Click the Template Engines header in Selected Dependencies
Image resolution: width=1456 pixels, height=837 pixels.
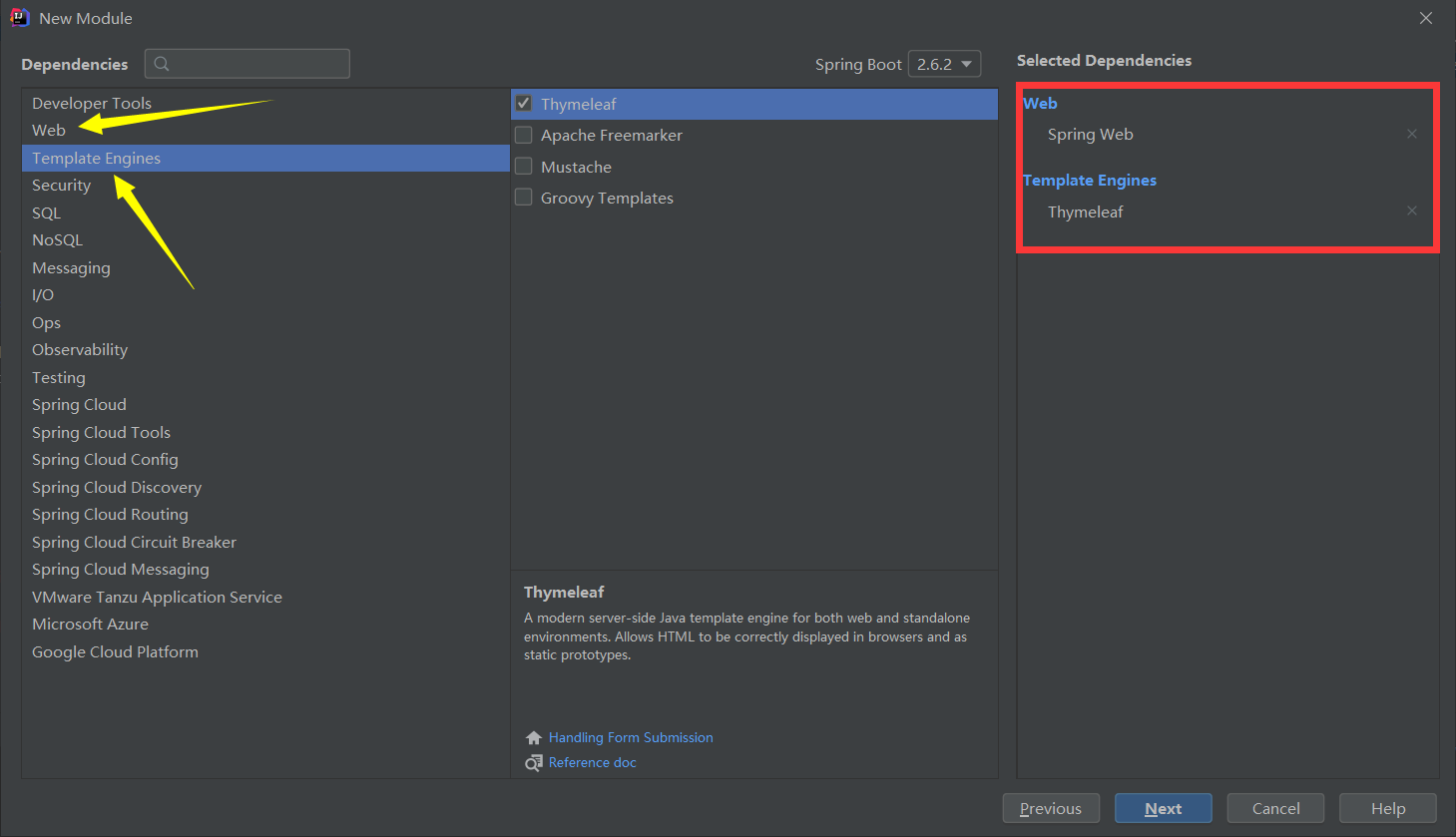(x=1090, y=181)
